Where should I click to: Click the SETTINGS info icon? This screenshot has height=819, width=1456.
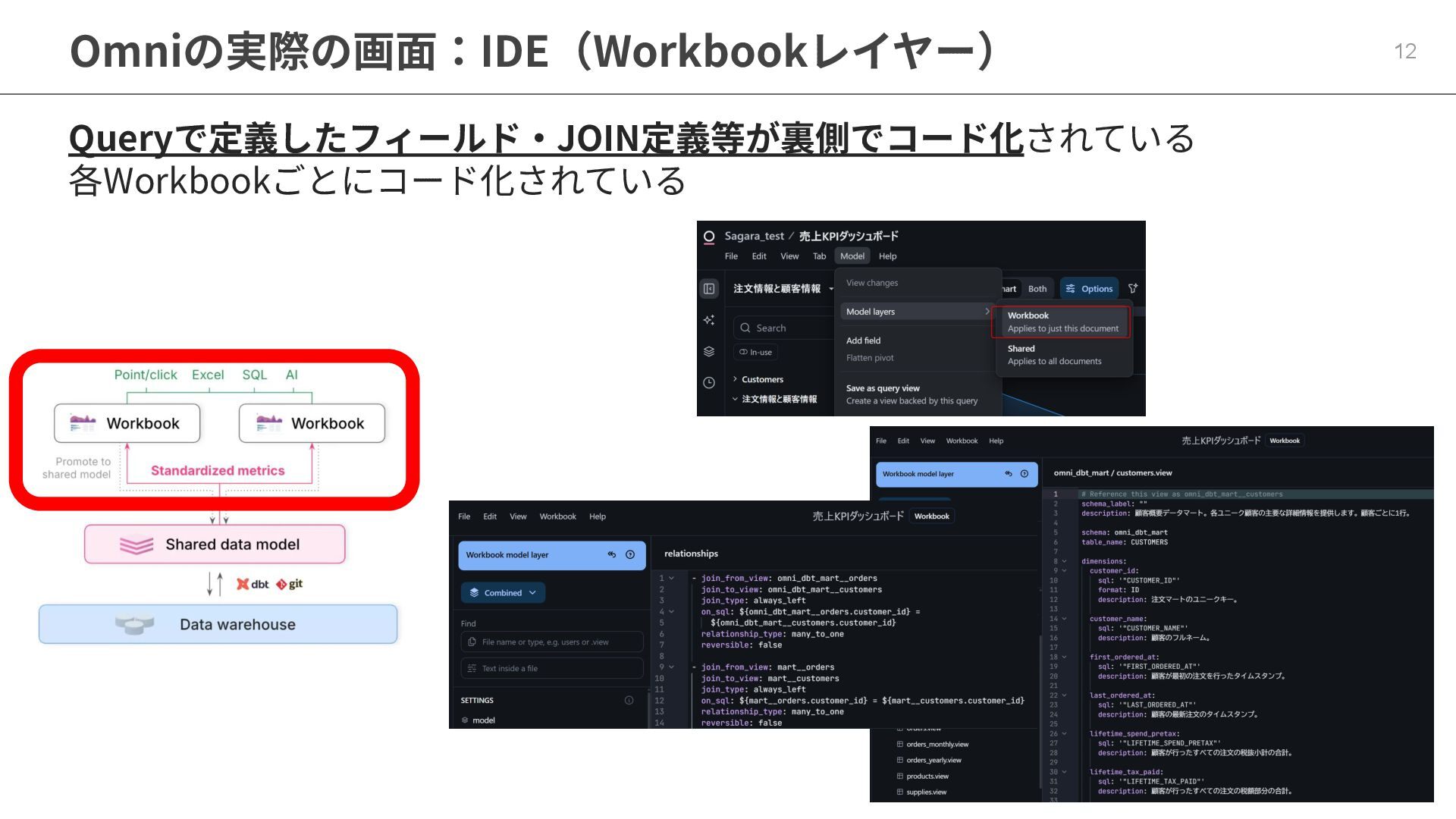[629, 701]
